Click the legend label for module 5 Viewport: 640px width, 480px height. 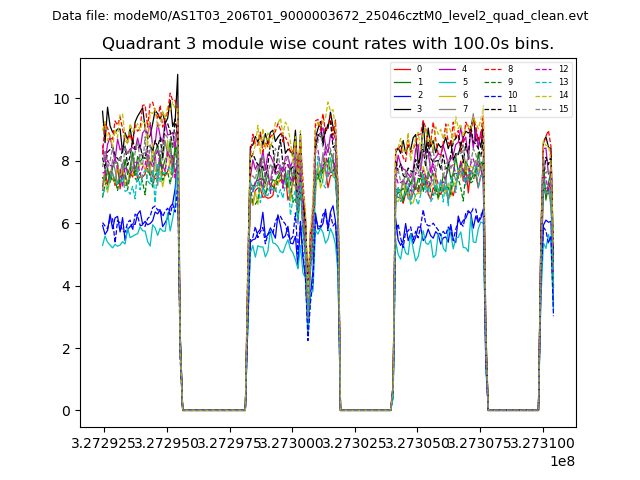tap(464, 82)
